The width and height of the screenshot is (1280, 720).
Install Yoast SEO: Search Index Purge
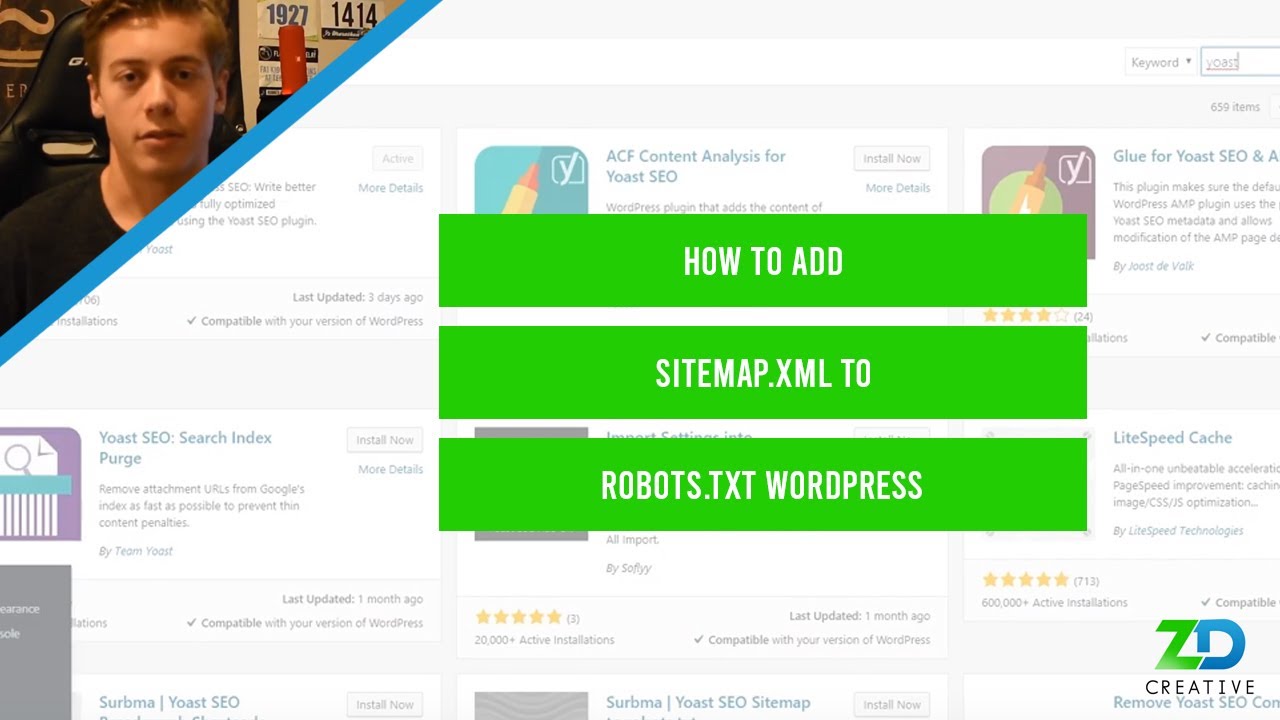coord(385,440)
